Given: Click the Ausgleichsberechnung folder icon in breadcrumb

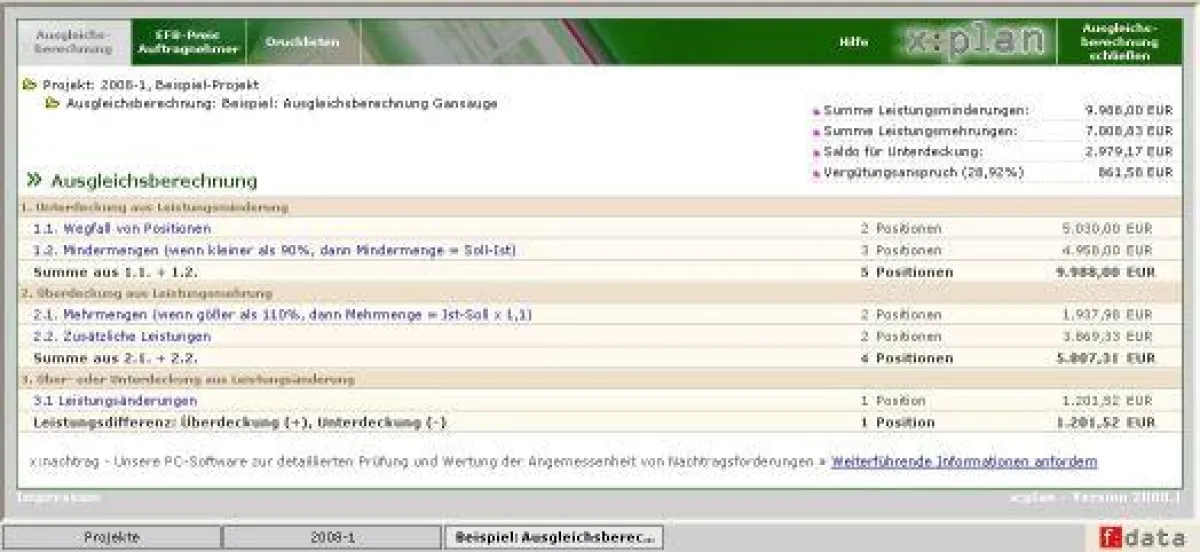Looking at the screenshot, I should 52,103.
